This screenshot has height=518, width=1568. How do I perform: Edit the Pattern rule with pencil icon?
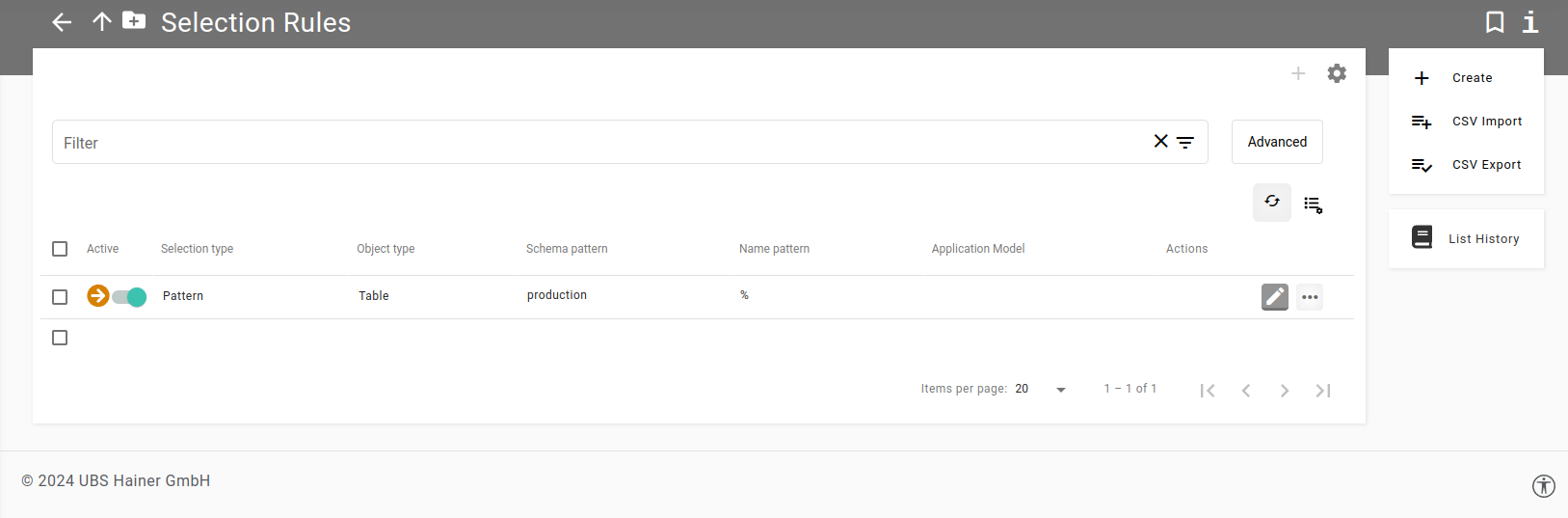(x=1275, y=297)
